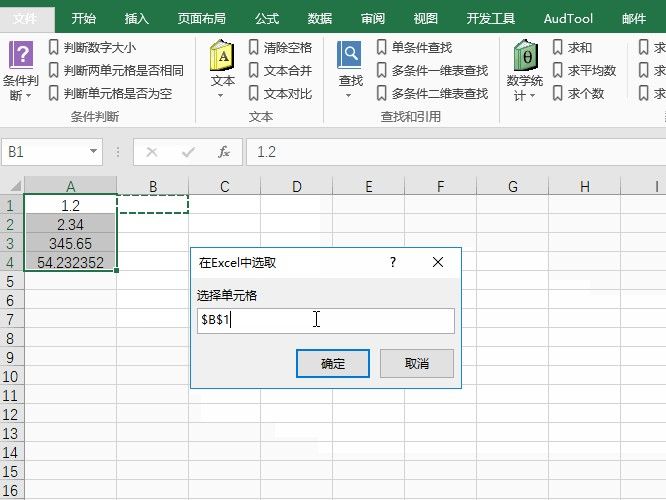Select column H header
Screen dimensions: 666x500
click(x=584, y=186)
